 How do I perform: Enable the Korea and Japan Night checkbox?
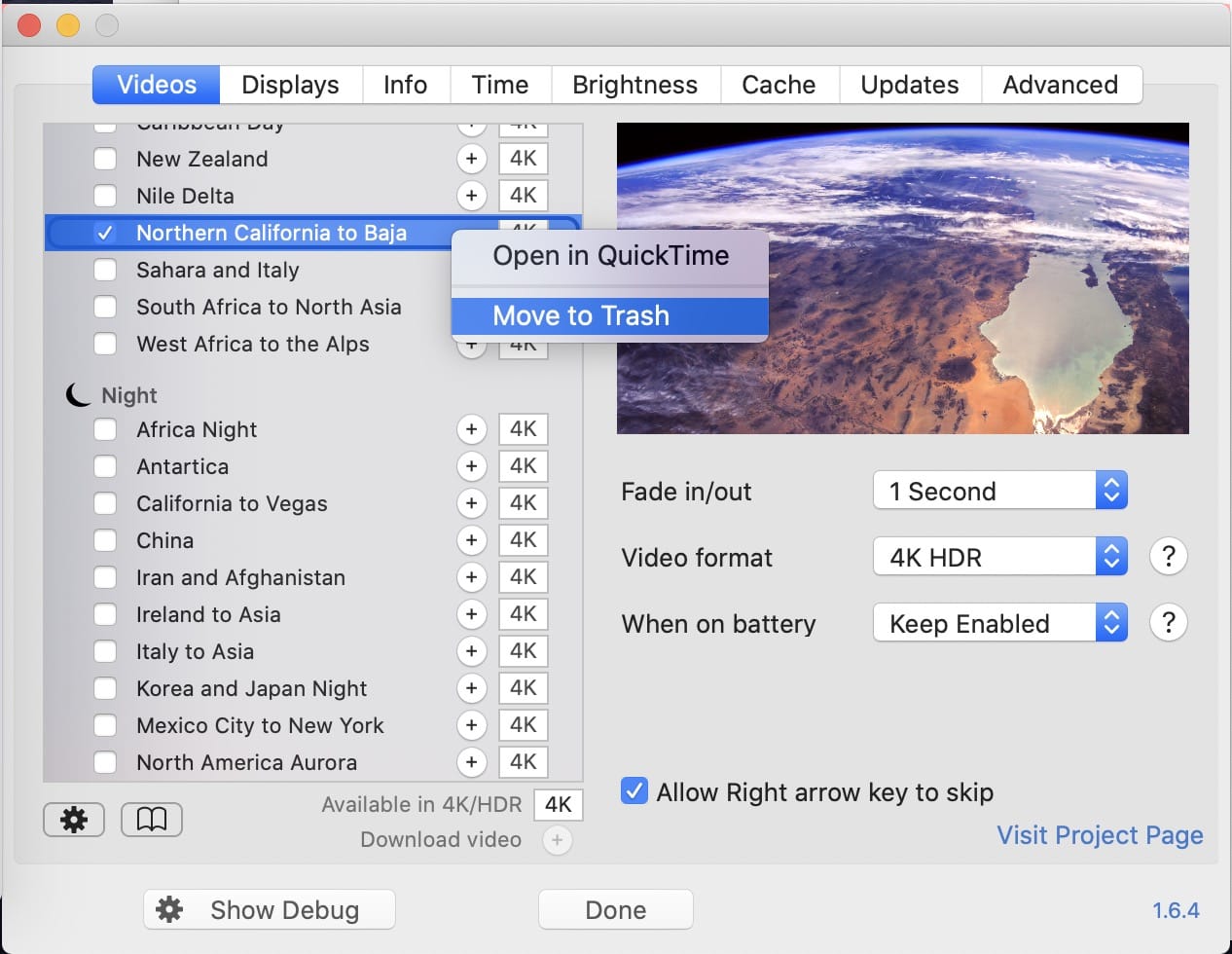pos(105,688)
